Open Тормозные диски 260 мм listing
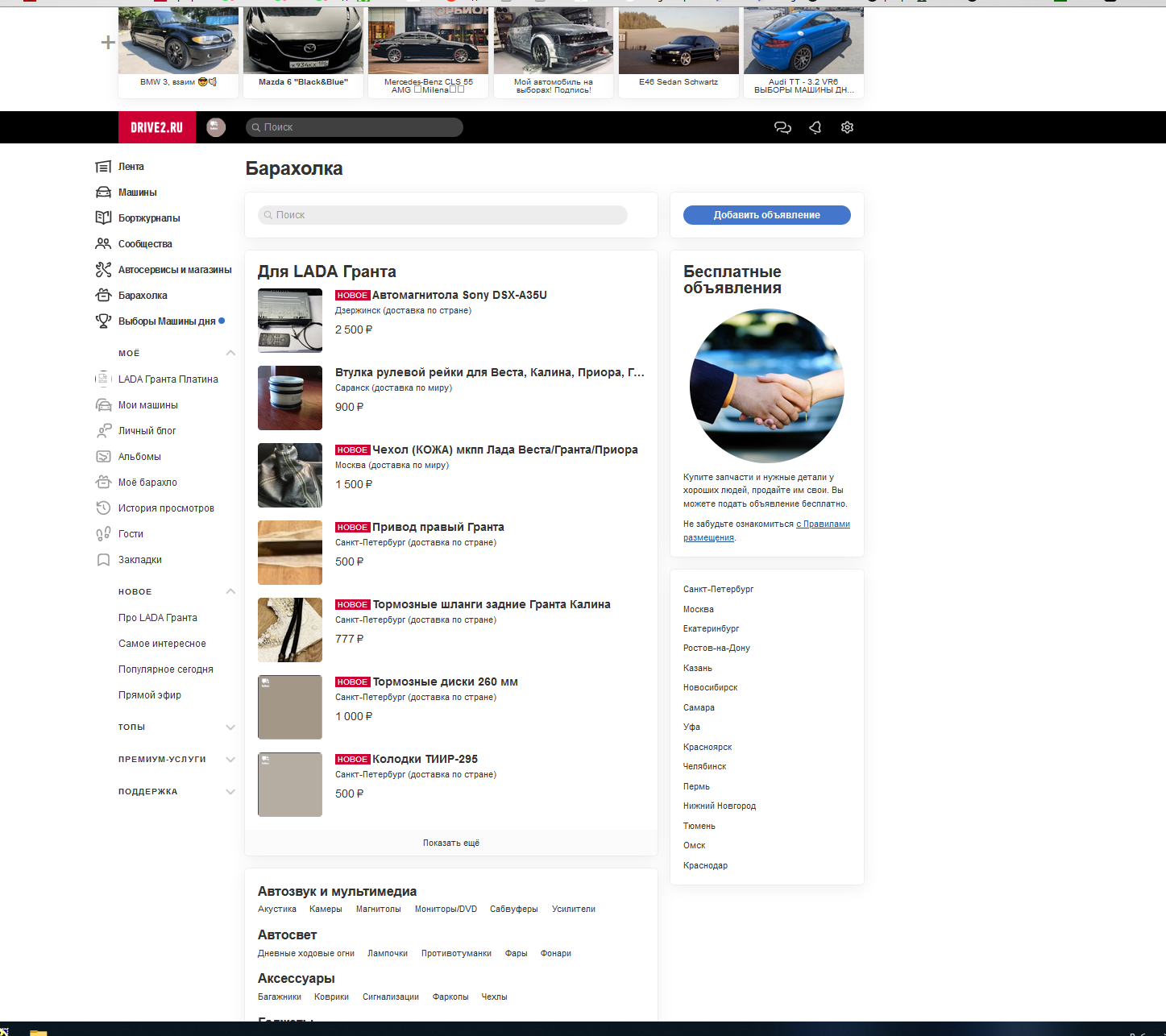Viewport: 1166px width, 1036px height. click(446, 682)
